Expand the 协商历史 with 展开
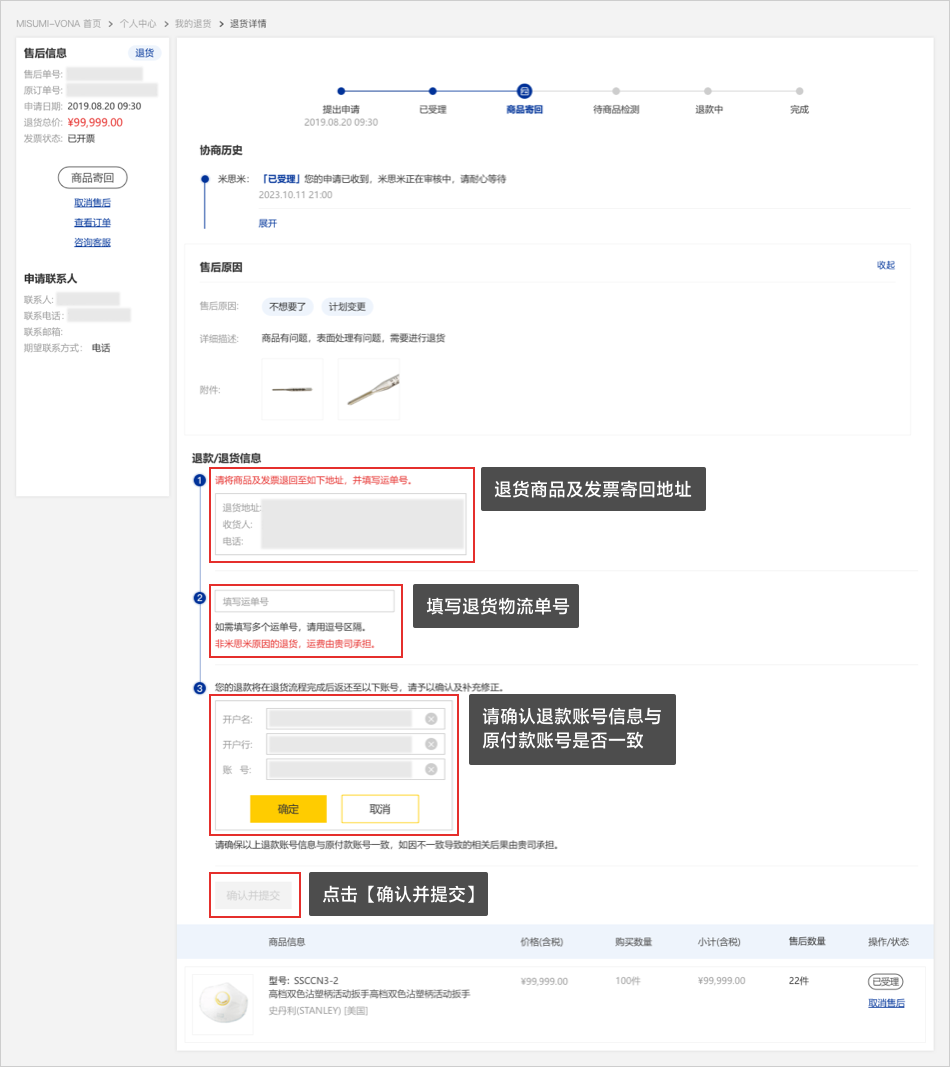The height and width of the screenshot is (1067, 950). [x=268, y=223]
